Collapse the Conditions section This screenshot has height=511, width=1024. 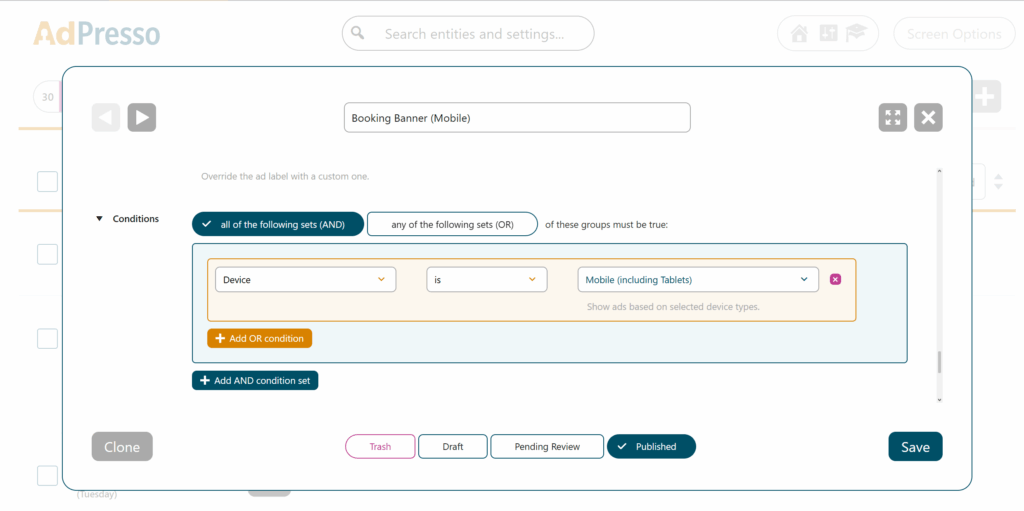100,219
